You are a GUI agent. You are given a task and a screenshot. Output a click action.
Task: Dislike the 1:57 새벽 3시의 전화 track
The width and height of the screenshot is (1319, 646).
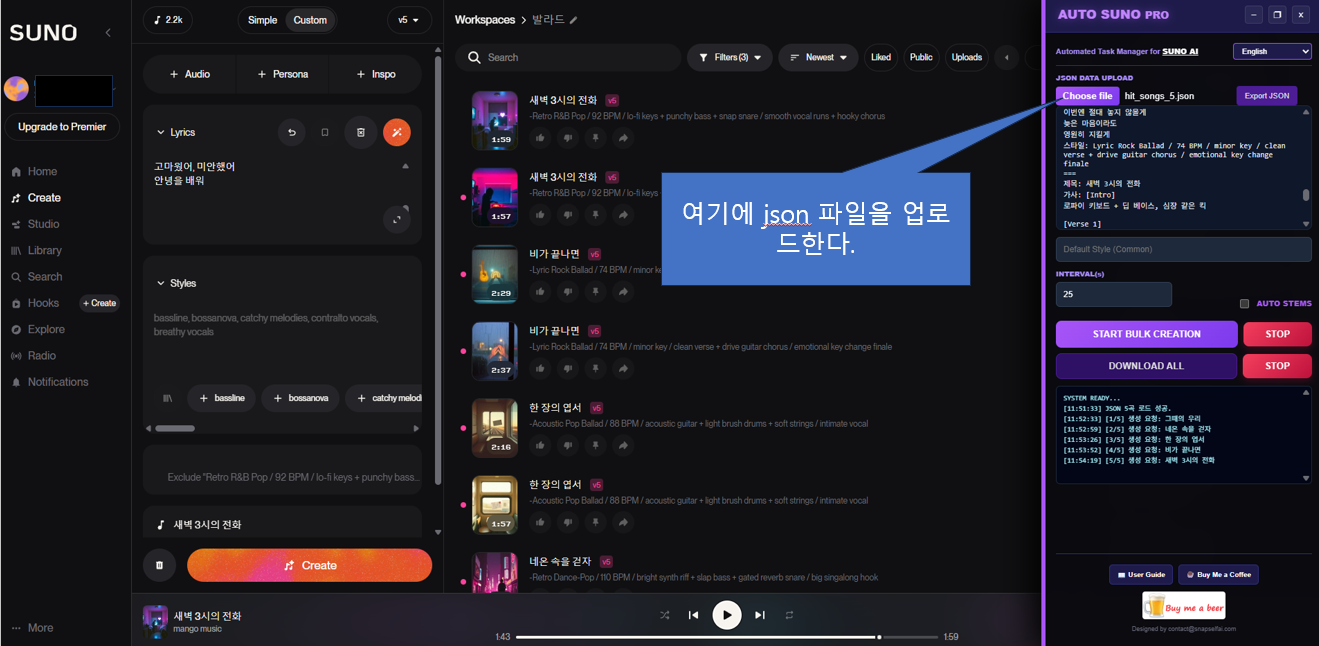[568, 214]
